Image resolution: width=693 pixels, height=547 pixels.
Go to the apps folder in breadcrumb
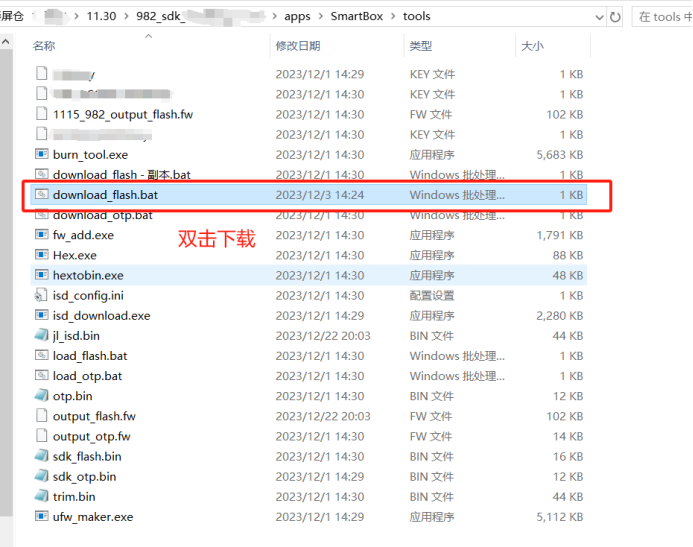click(297, 16)
